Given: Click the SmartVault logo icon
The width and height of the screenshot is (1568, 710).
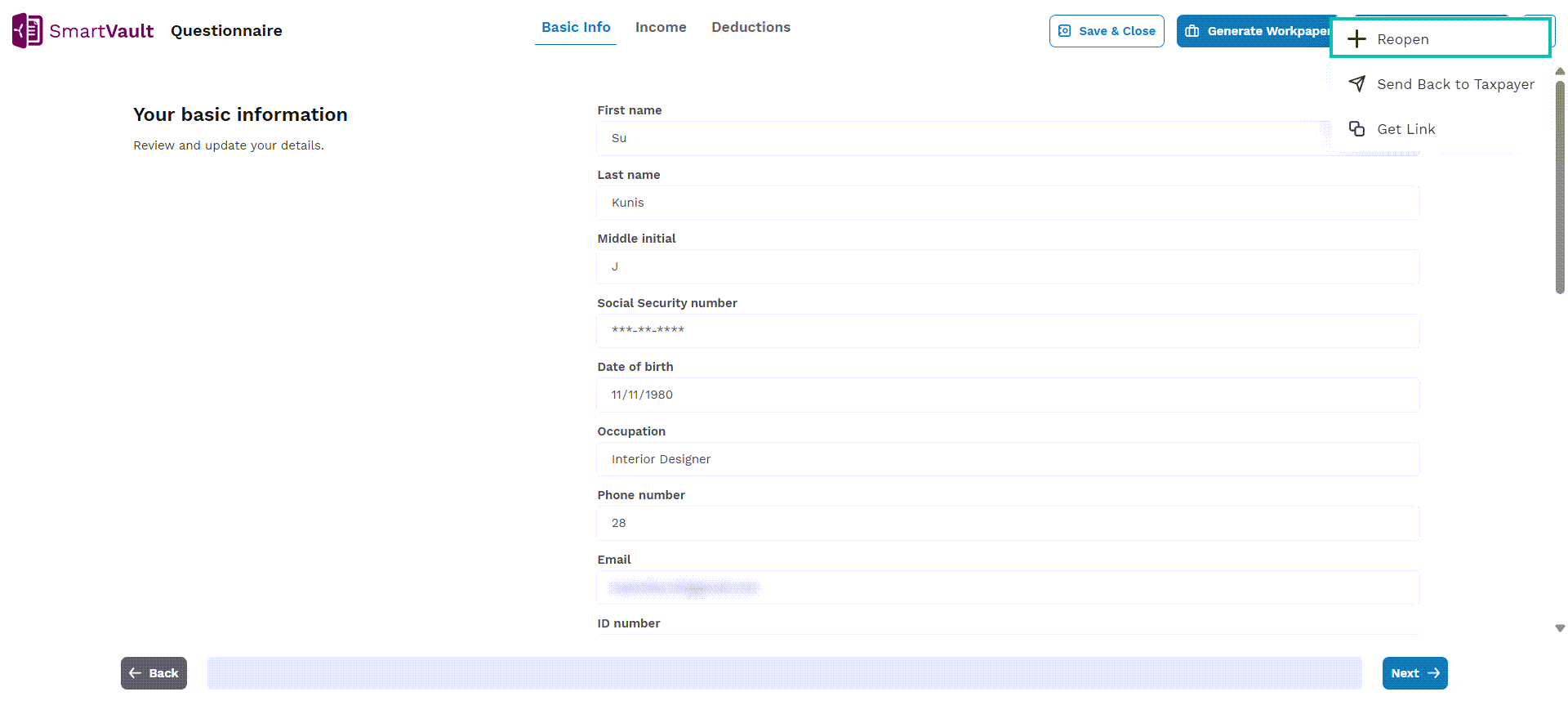Looking at the screenshot, I should 27,31.
